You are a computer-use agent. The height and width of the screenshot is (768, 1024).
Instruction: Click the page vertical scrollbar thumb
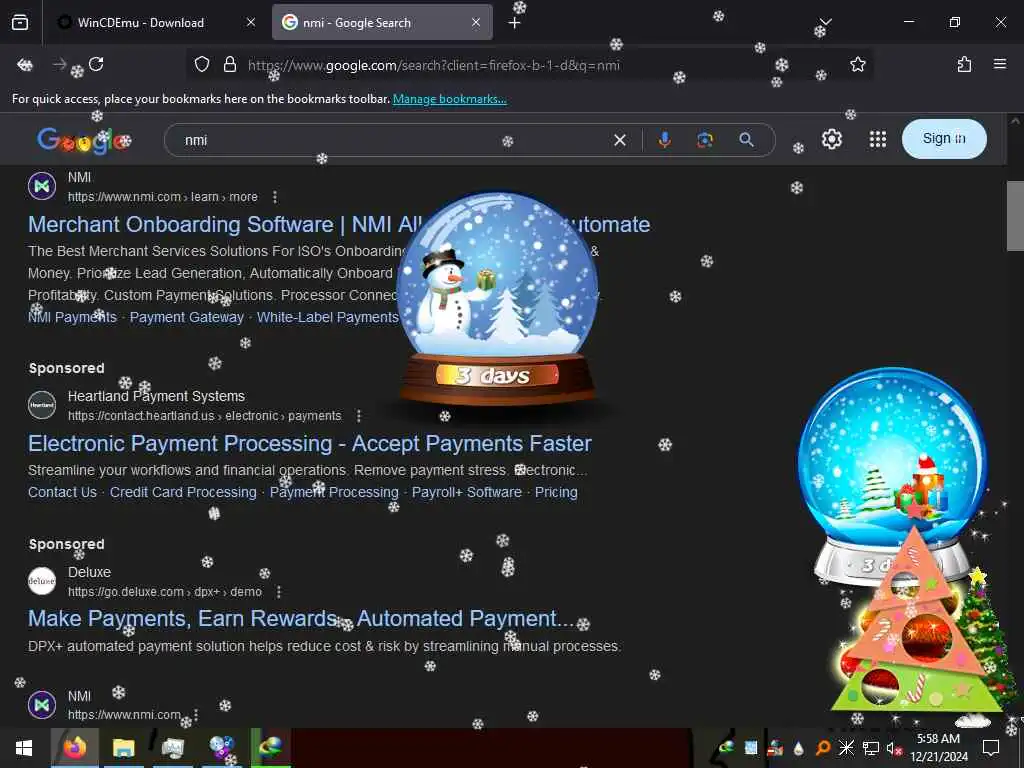coord(1015,216)
